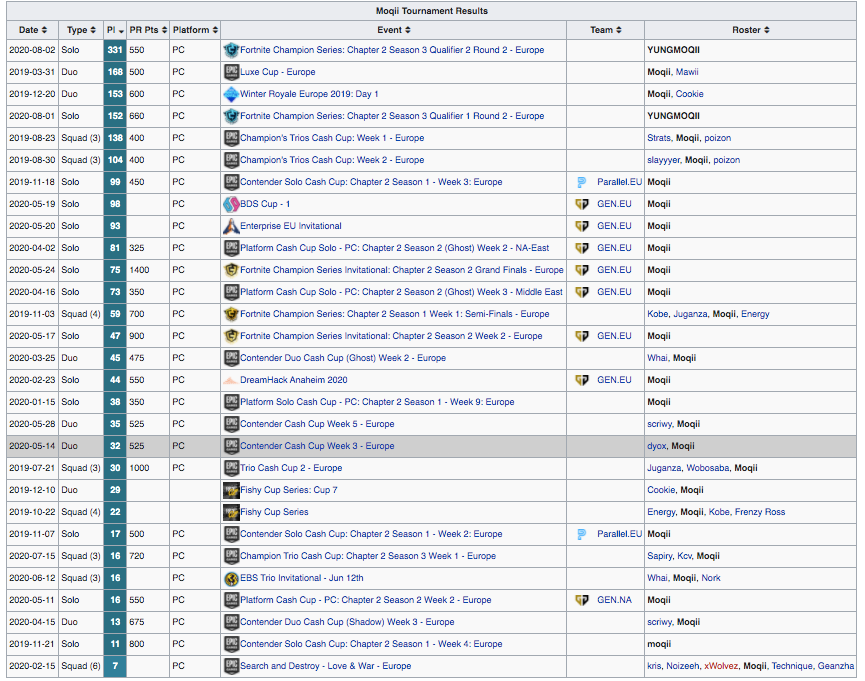Image resolution: width=865 pixels, height=681 pixels.
Task: Click Fishy Cup Series: Cup 7 thumbnail icon
Action: [231, 490]
